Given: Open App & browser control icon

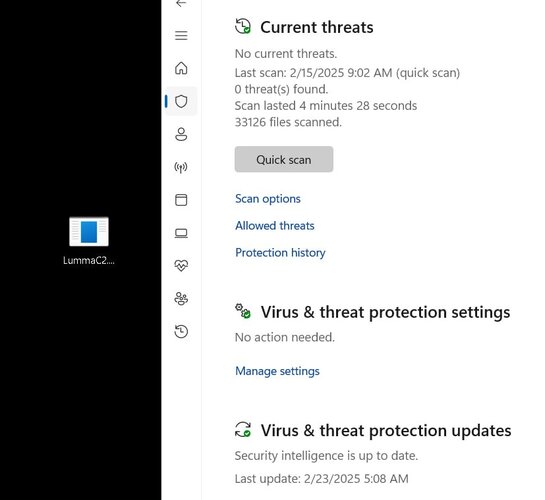Looking at the screenshot, I should coord(181,200).
